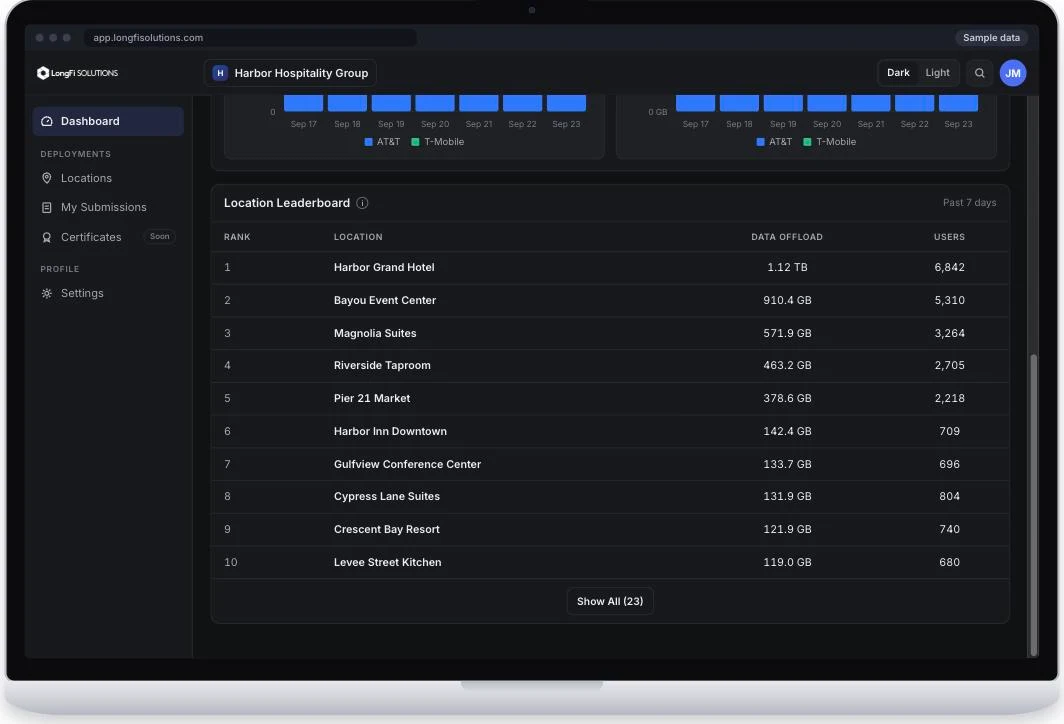Select Harbor Grand Hotel row
The height and width of the screenshot is (724, 1064).
pos(610,267)
